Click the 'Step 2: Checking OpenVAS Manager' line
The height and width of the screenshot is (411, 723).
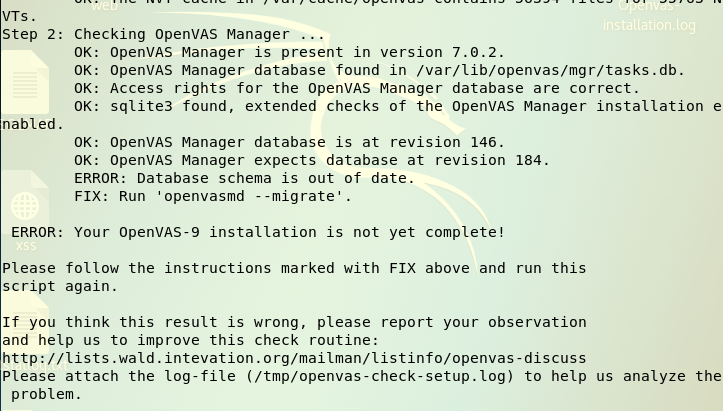click(164, 34)
